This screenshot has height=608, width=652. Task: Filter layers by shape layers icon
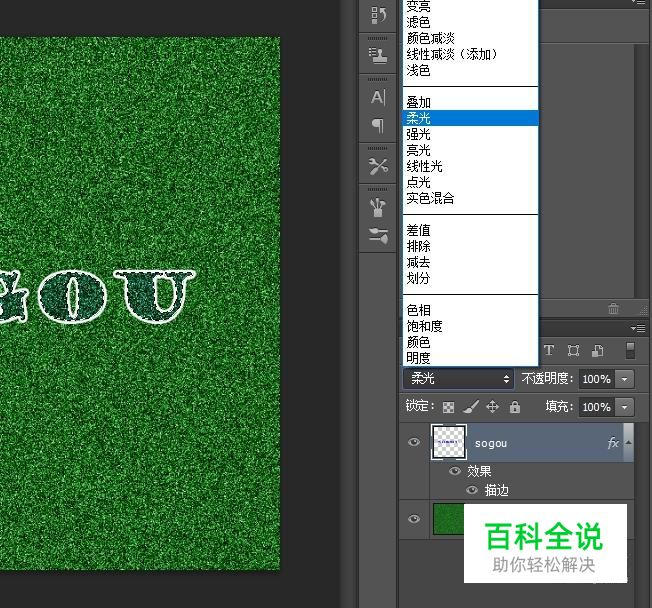pyautogui.click(x=573, y=350)
